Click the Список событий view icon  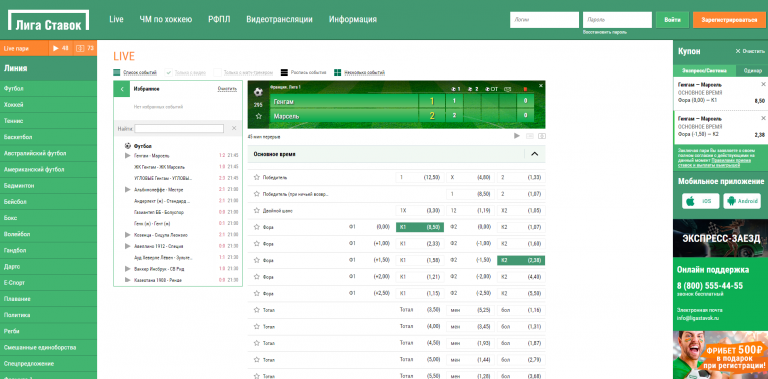(x=117, y=72)
